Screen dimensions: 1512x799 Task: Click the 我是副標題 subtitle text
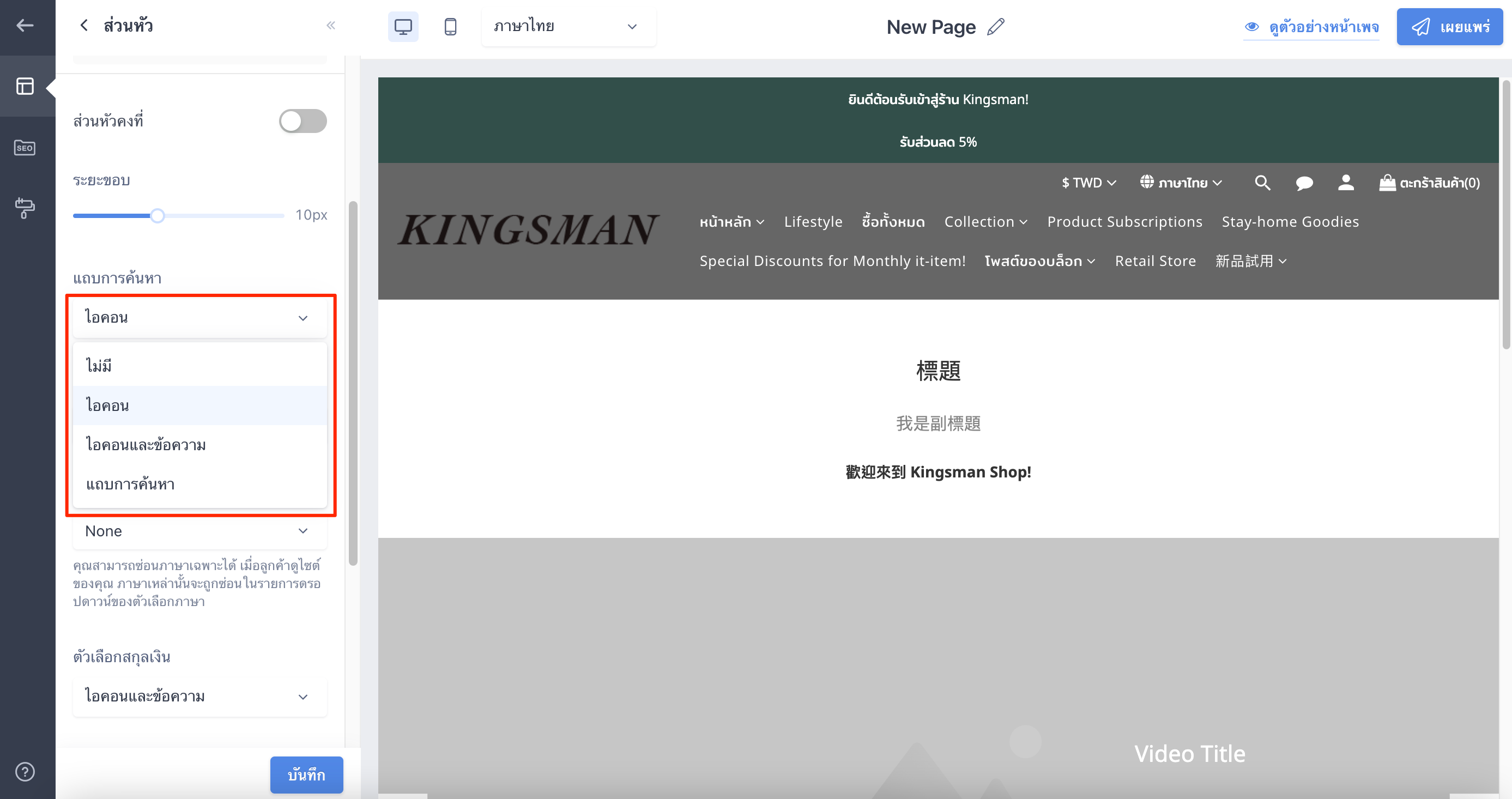(938, 424)
